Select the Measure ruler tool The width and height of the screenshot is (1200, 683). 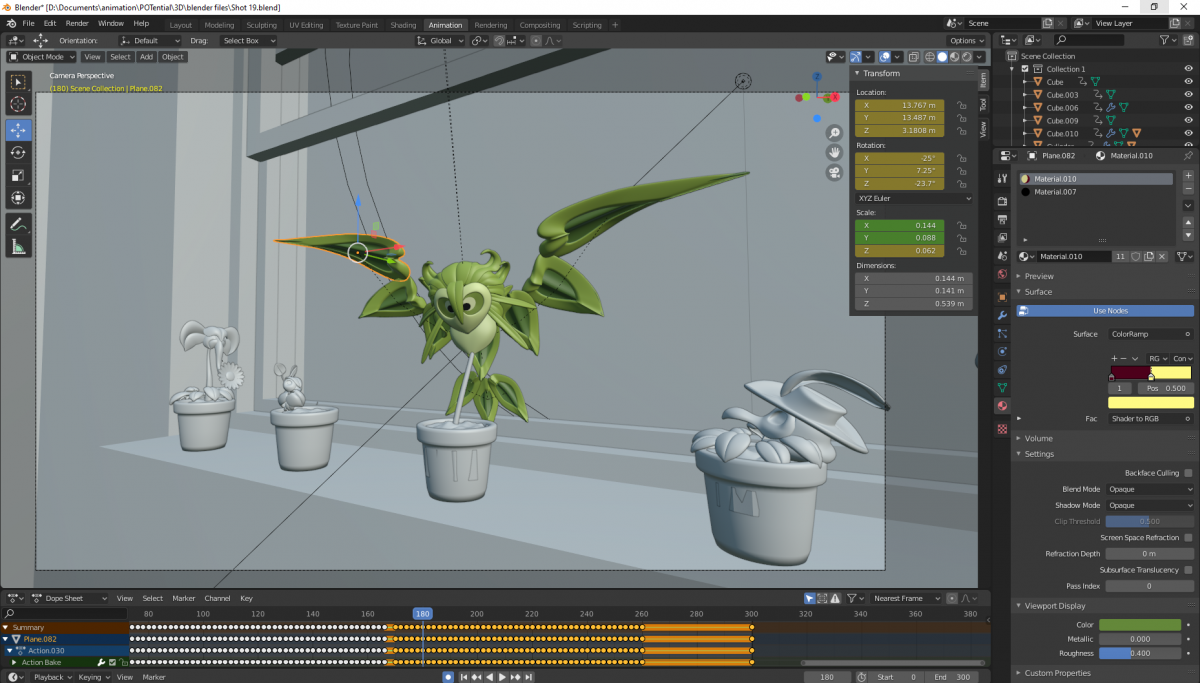(19, 246)
